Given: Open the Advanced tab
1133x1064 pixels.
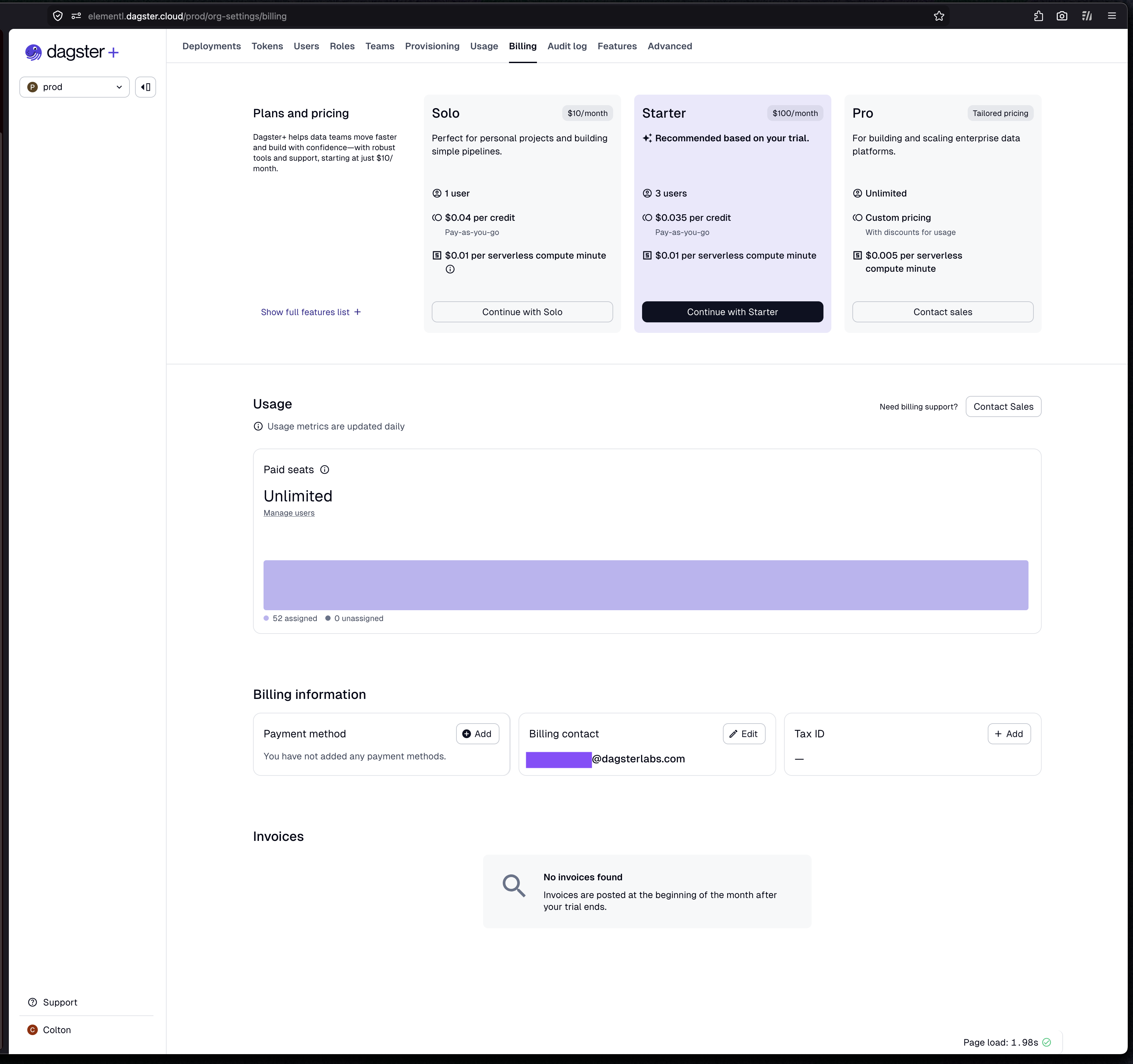Looking at the screenshot, I should click(670, 46).
